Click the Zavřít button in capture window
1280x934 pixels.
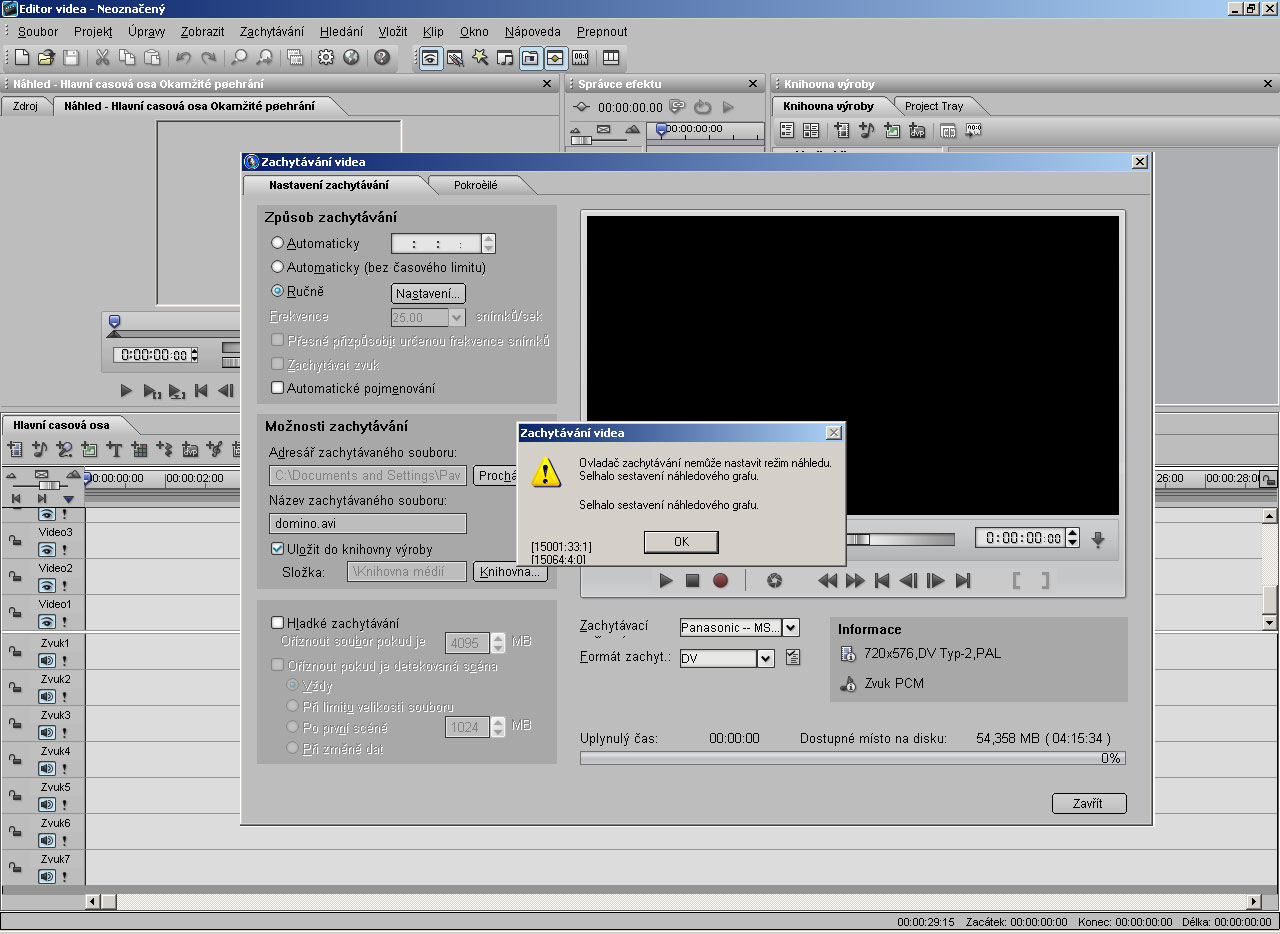point(1088,803)
